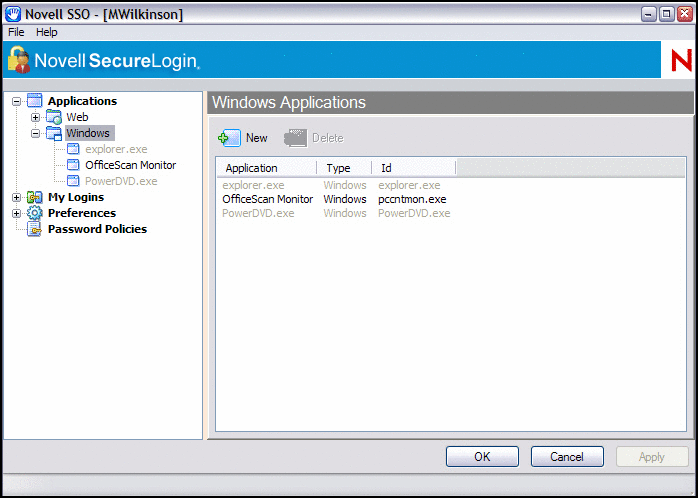Open the Help menu
Image resolution: width=698 pixels, height=498 pixels.
coord(47,32)
